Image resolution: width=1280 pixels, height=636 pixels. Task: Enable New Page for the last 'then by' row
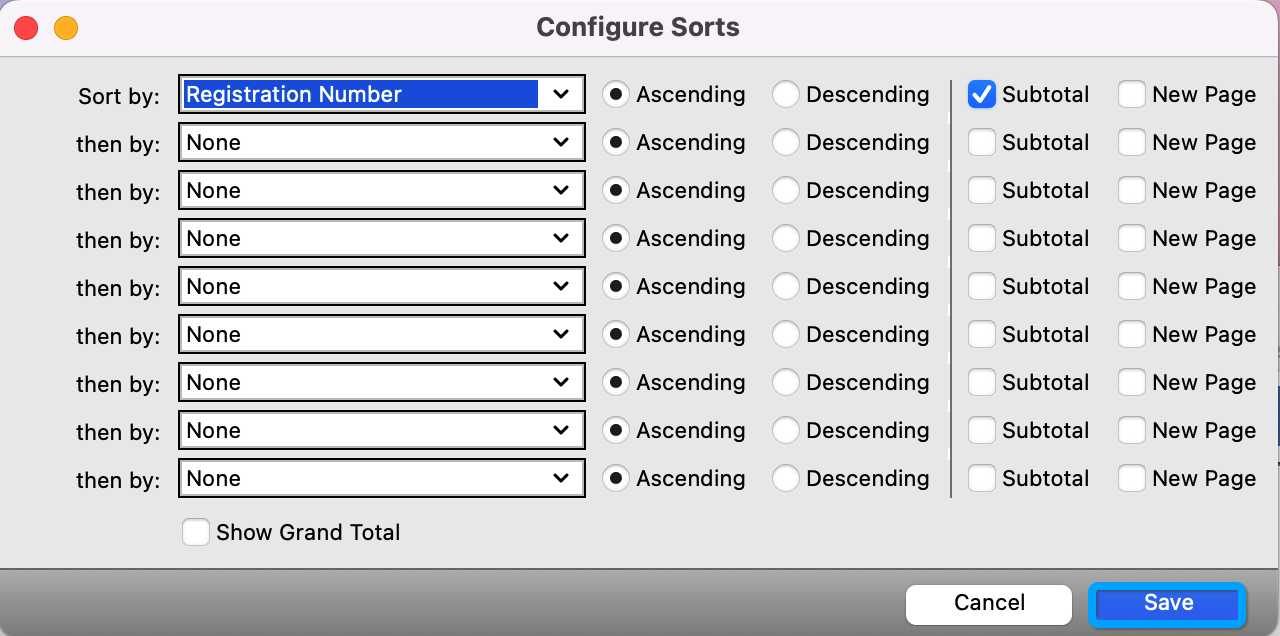1132,479
